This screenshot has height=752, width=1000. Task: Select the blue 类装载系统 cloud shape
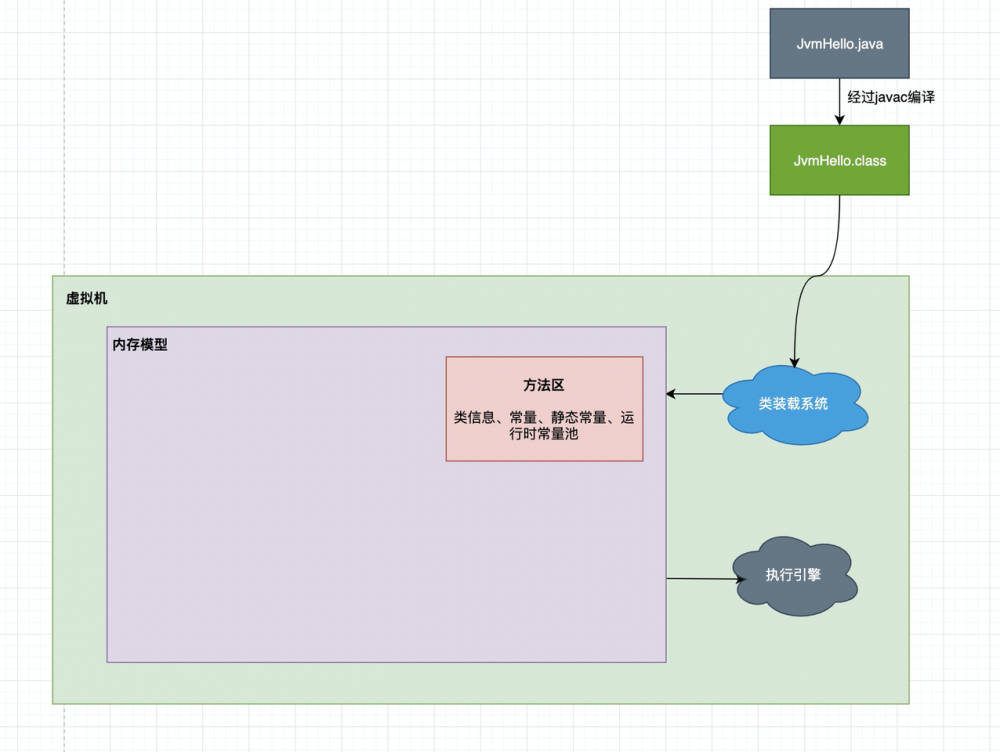click(x=796, y=402)
